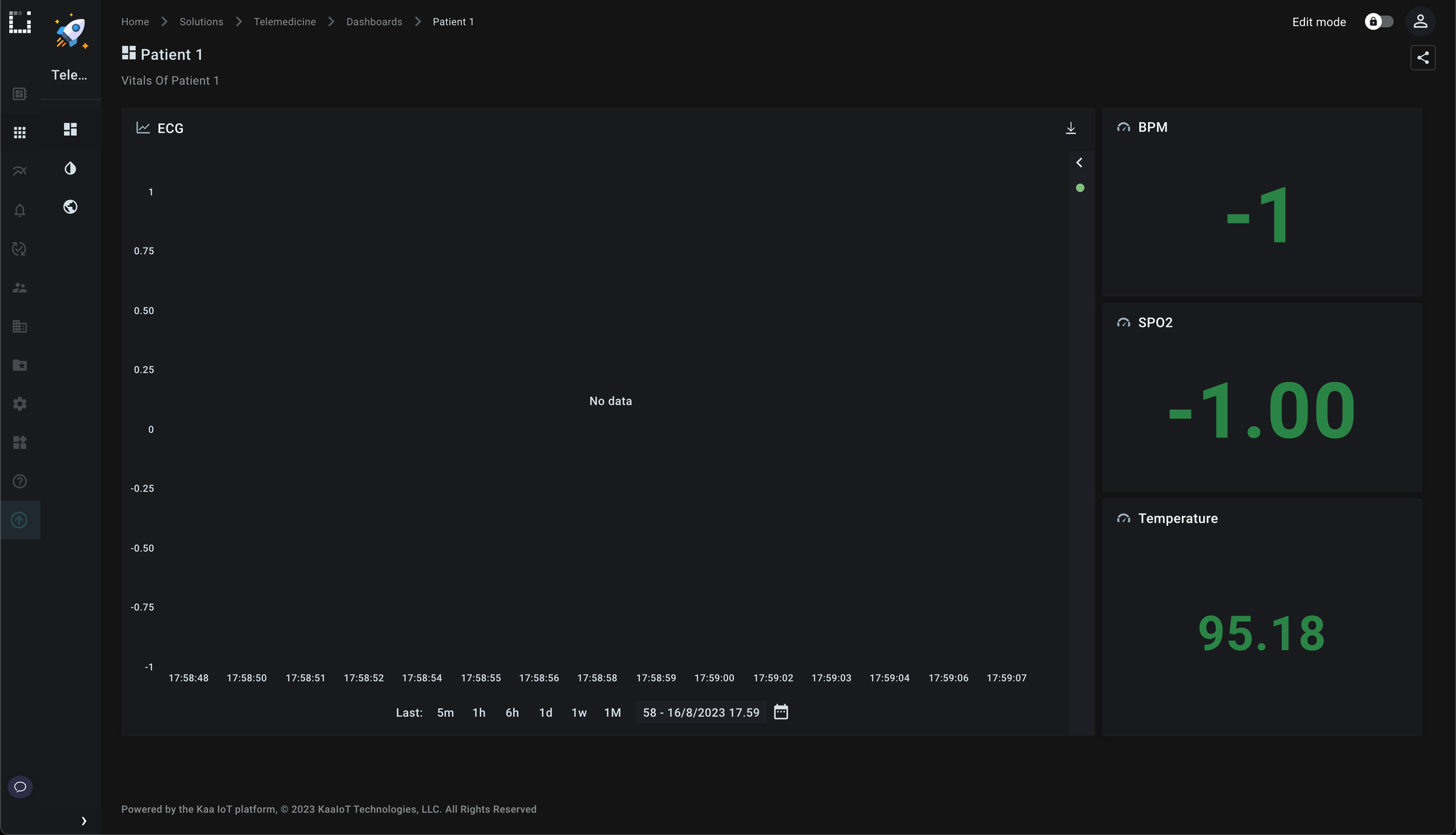Image resolution: width=1456 pixels, height=835 pixels.
Task: Toggle the green ECG series legend dot
Action: tap(1080, 188)
